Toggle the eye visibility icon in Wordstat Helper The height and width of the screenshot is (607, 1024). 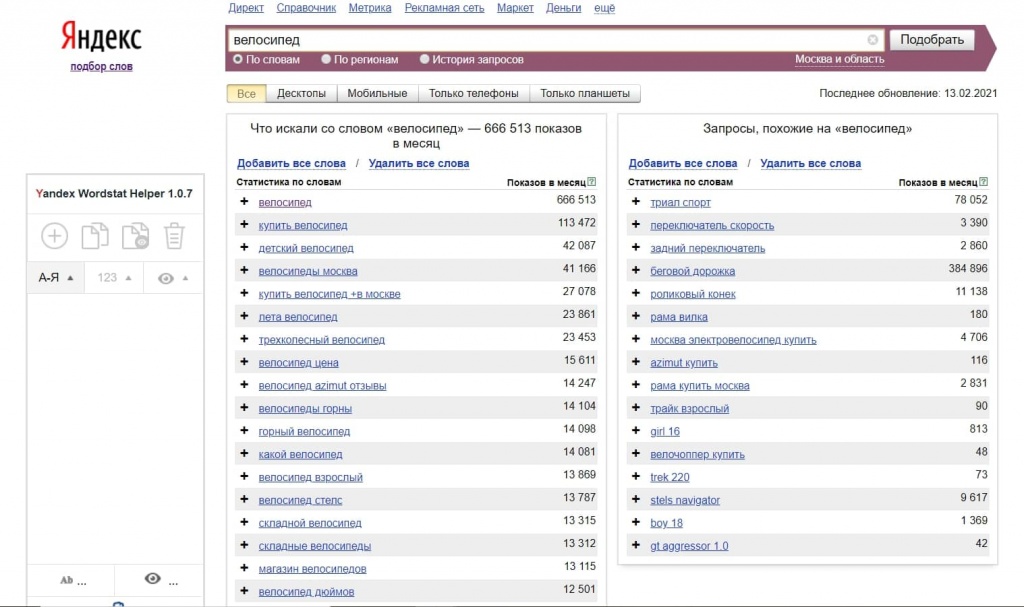click(168, 277)
